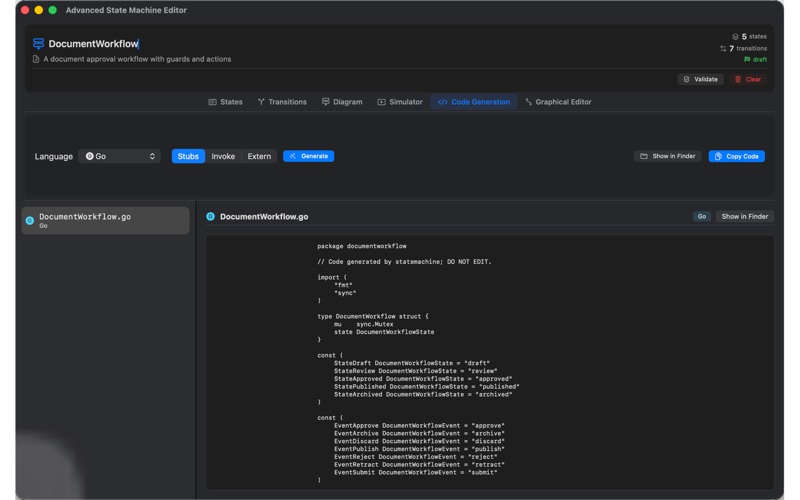Switch to the Simulator tab
Viewport: 800px width, 500px height.
400,102
